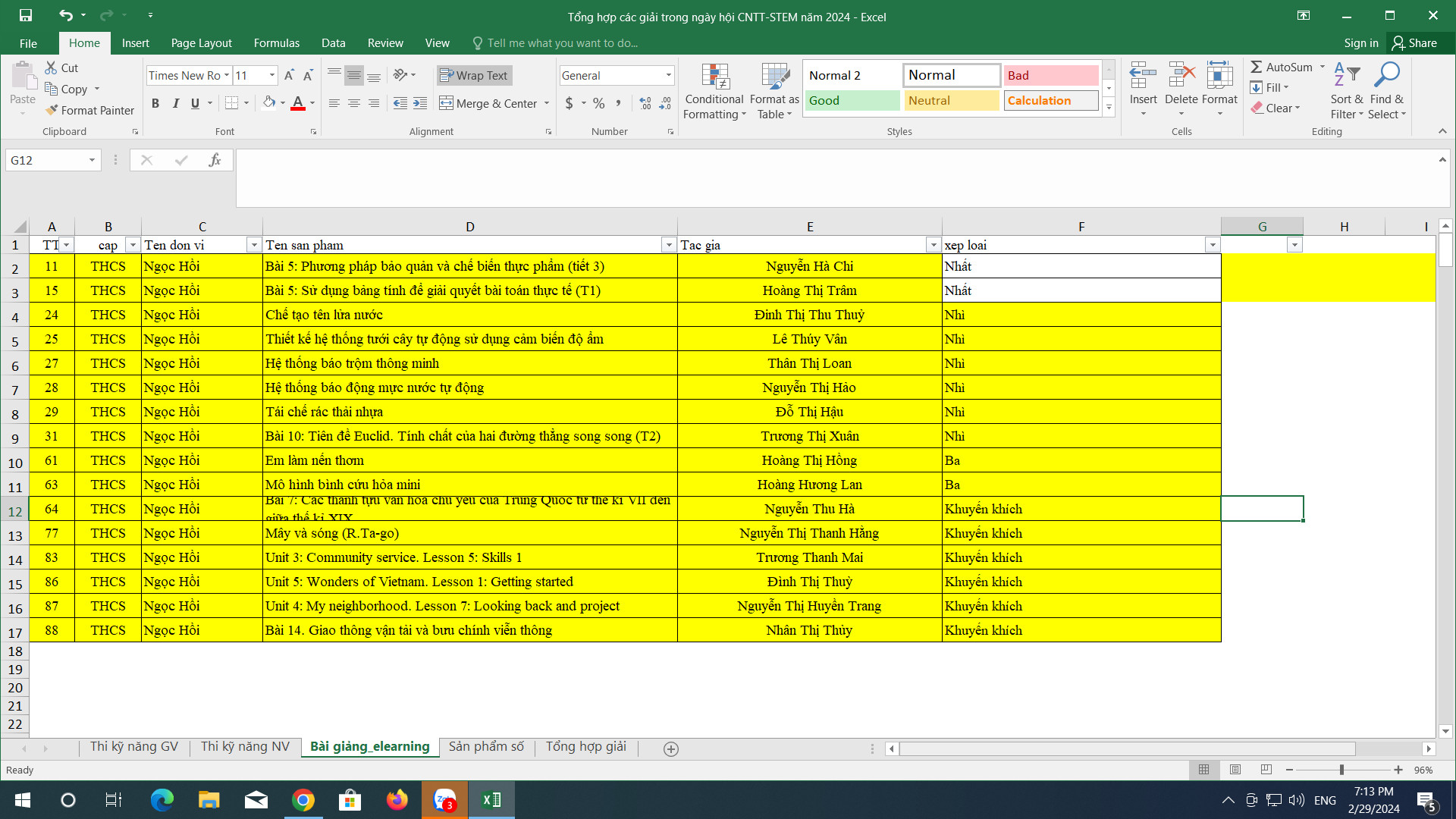Switch to Page Layout view in status bar
Screen dimensions: 1456x819
(x=1235, y=770)
